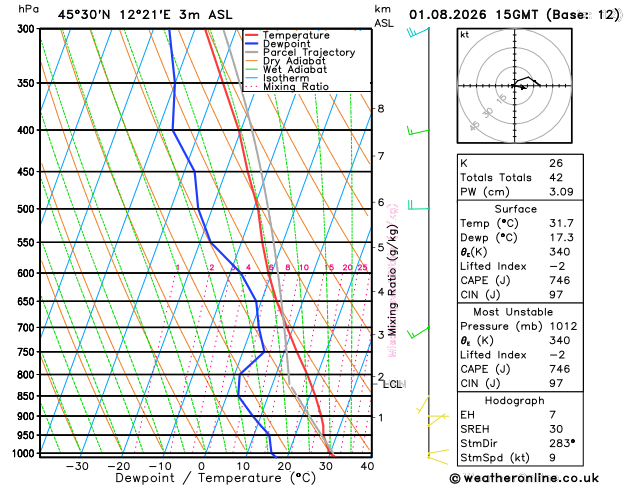Click the green wind barb at 700 hPa
Viewport: 629px width, 486px height.
418,332
